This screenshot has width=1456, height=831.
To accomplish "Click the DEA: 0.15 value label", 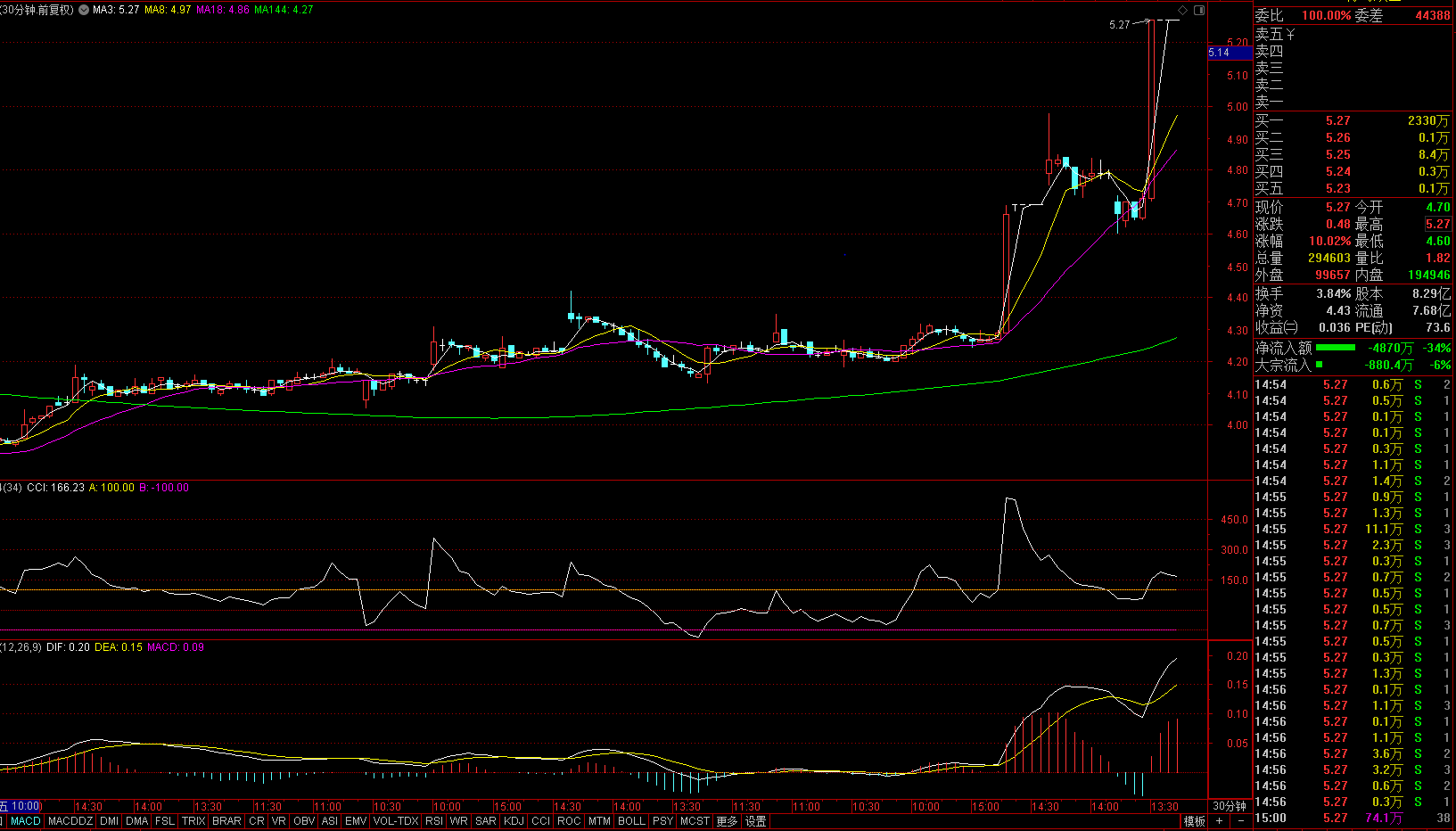I will [x=118, y=647].
